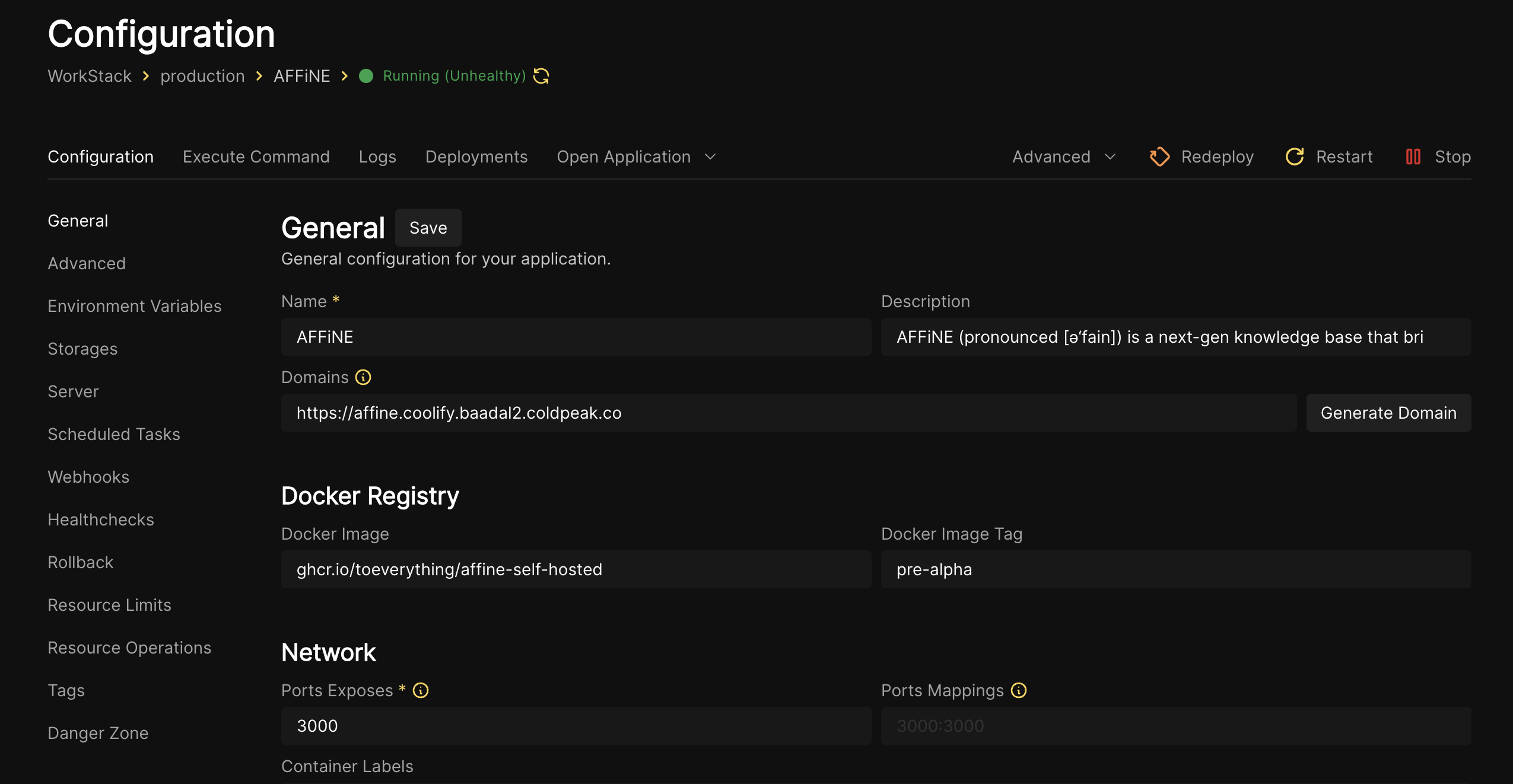Click the red Stop pause icon
The image size is (1513, 784).
tap(1413, 157)
